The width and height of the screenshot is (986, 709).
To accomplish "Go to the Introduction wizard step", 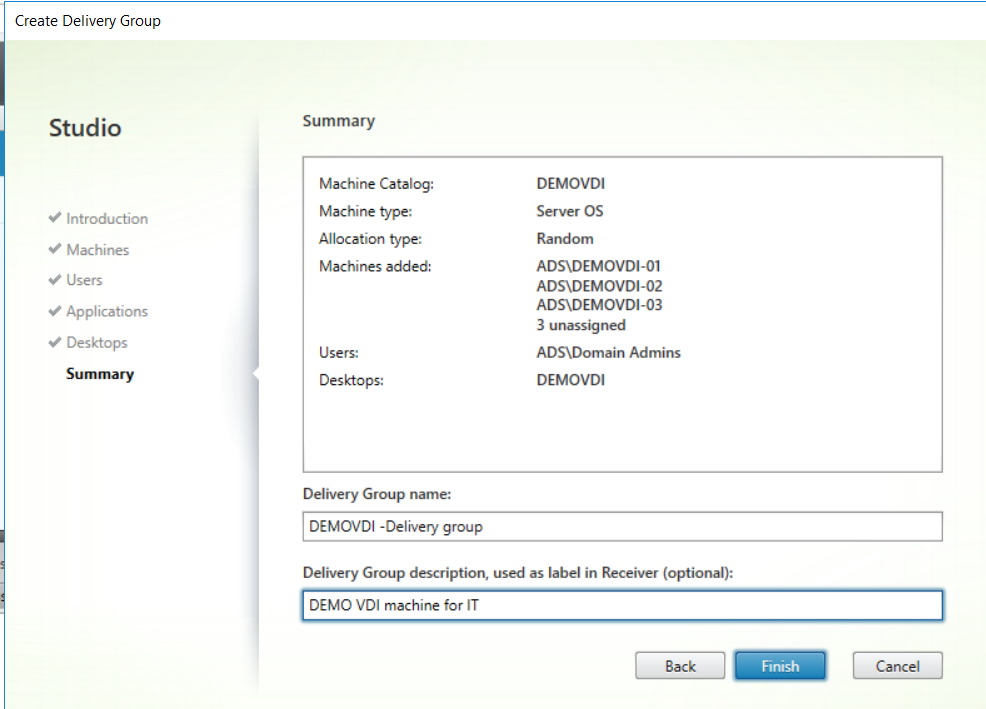I will click(107, 219).
